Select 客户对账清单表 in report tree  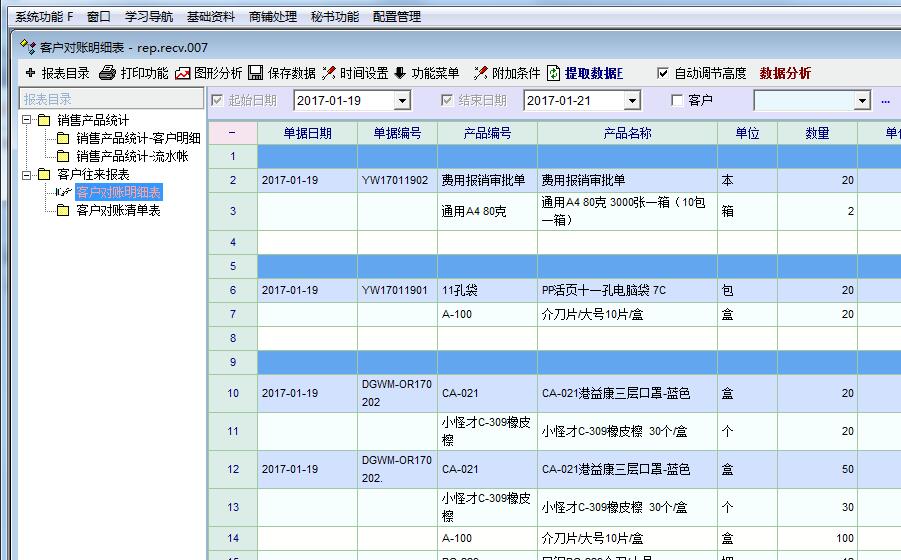tap(118, 211)
